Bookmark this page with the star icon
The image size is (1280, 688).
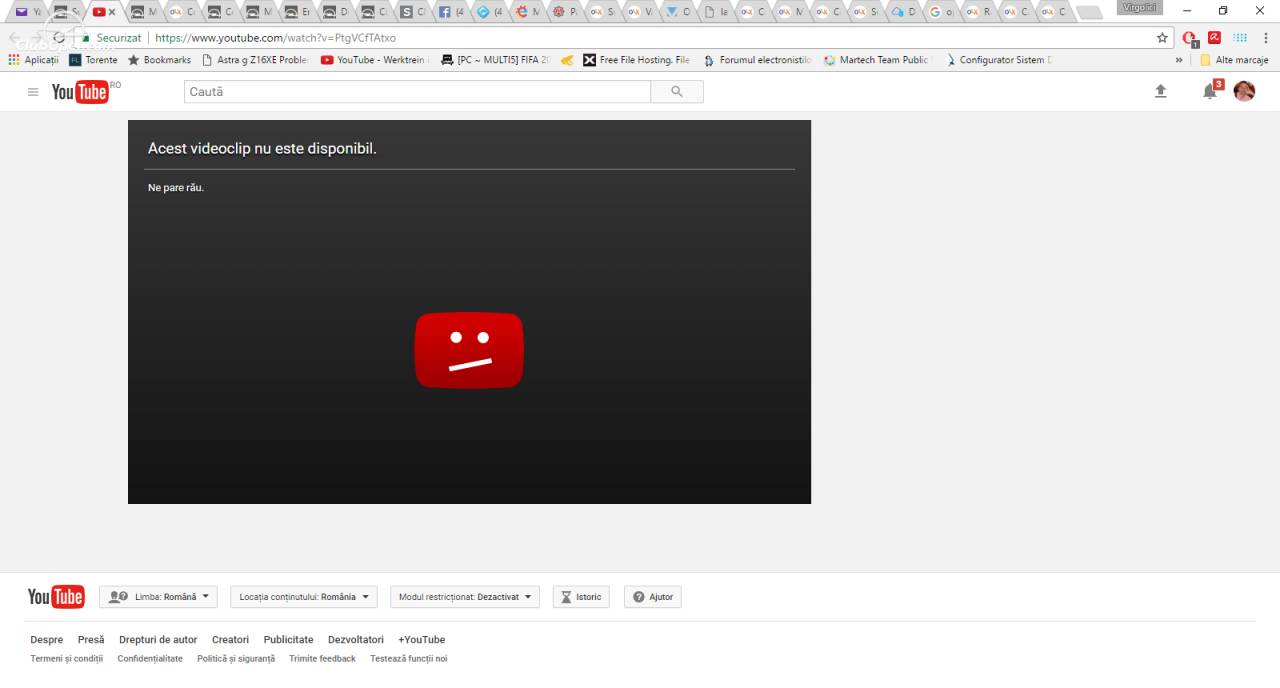coord(1162,38)
